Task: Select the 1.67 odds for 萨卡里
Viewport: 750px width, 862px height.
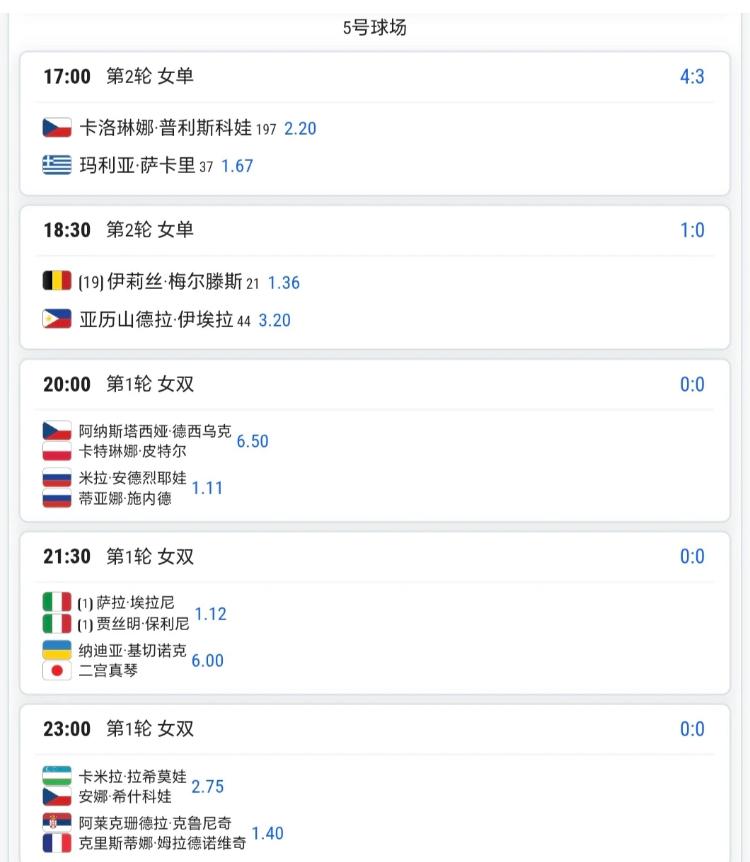Action: pyautogui.click(x=237, y=166)
